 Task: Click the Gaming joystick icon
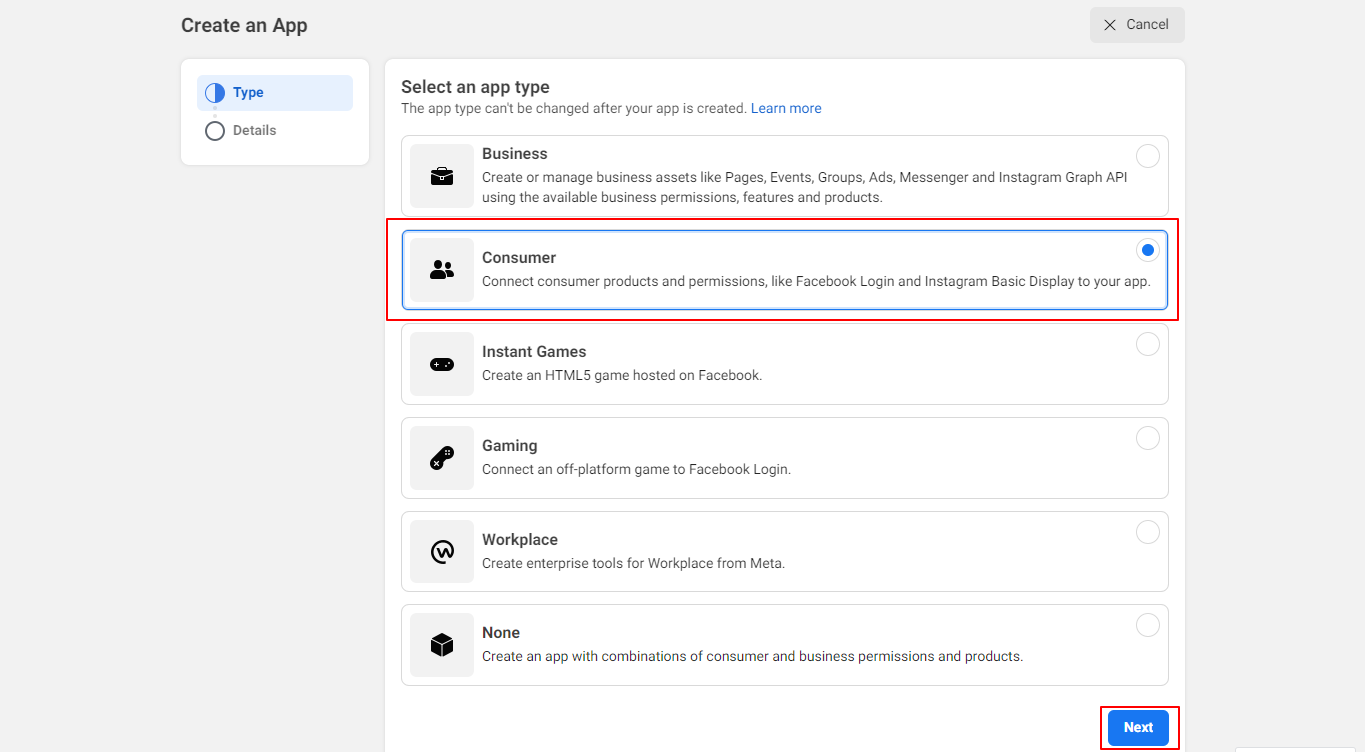coord(442,458)
